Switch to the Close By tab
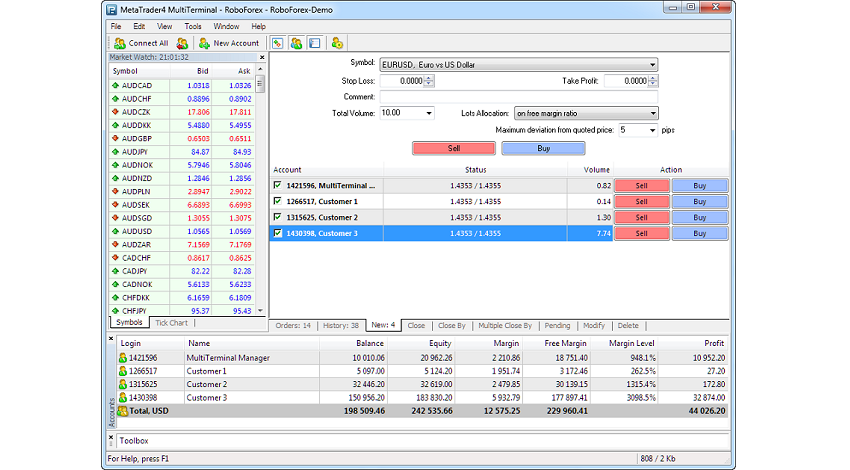850x470 pixels. [x=452, y=326]
